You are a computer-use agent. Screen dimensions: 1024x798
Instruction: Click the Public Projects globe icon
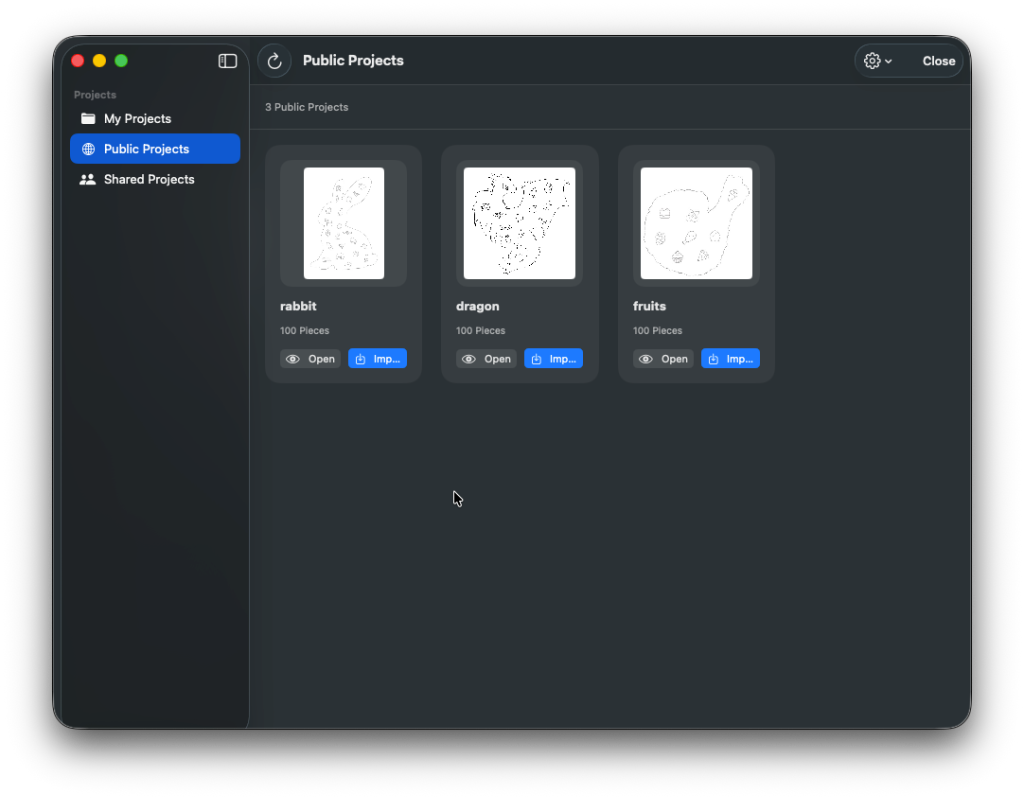click(88, 149)
